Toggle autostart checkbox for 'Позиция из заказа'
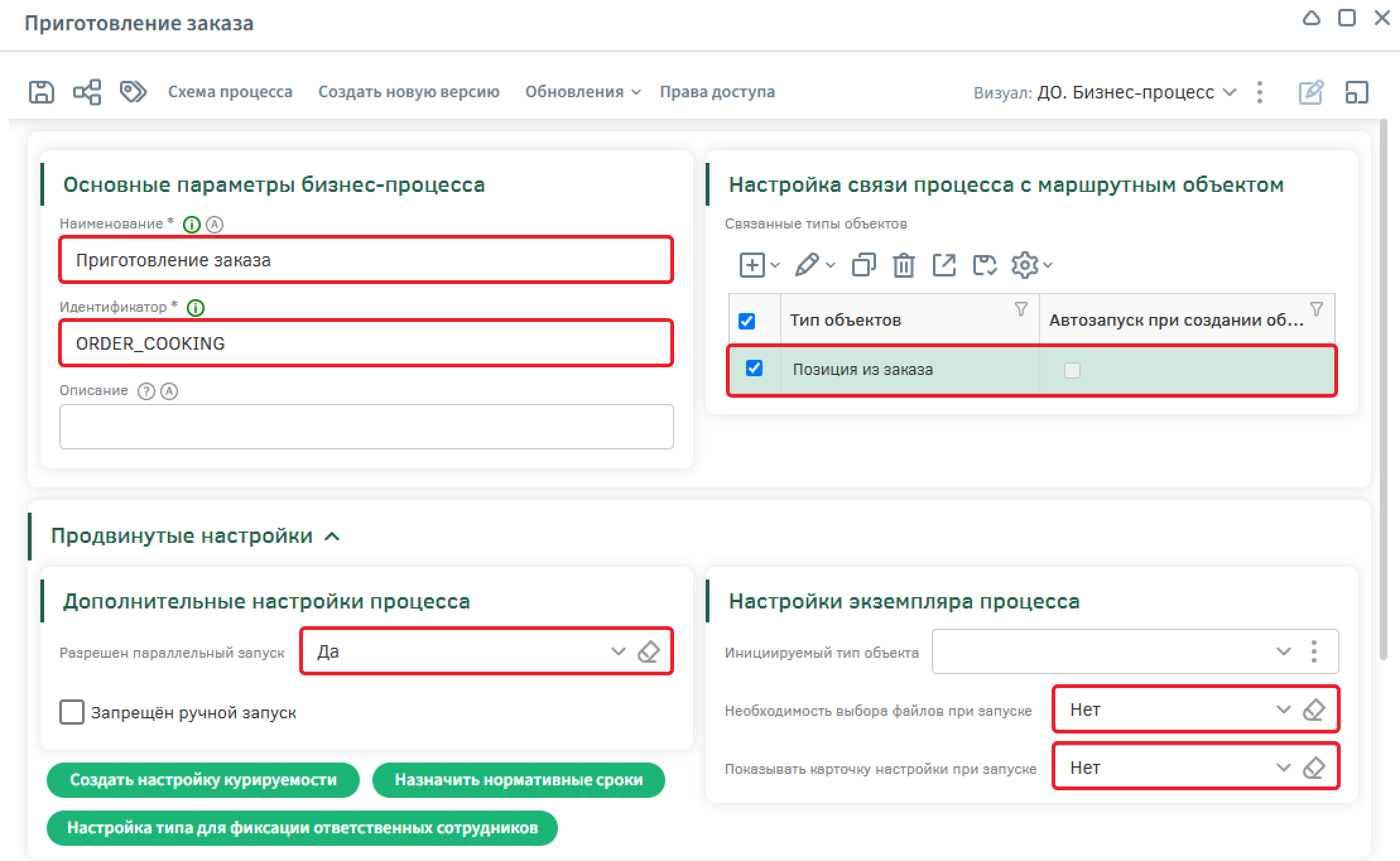Viewport: 1400px width, 861px height. click(x=1072, y=370)
